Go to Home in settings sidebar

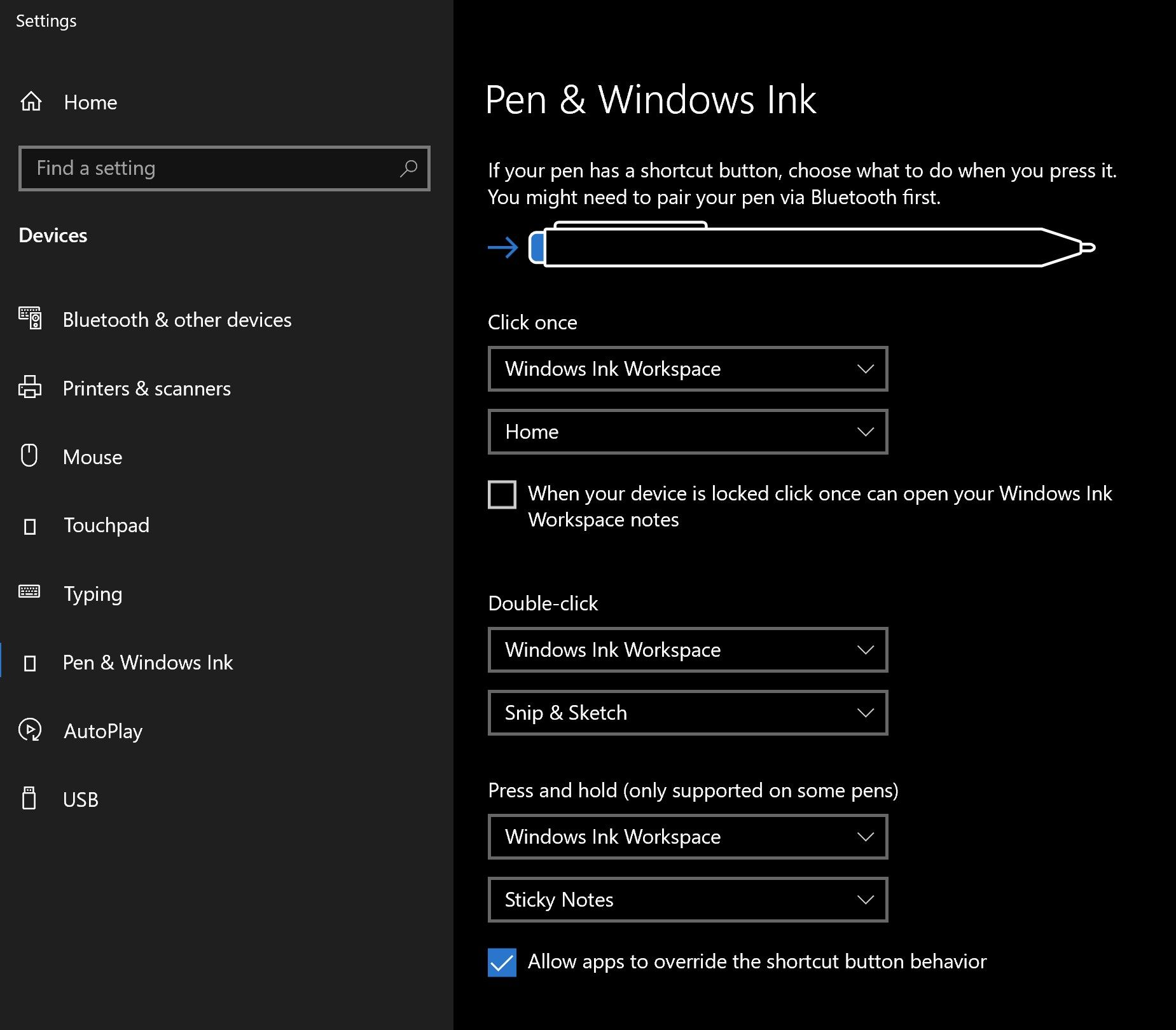(90, 102)
